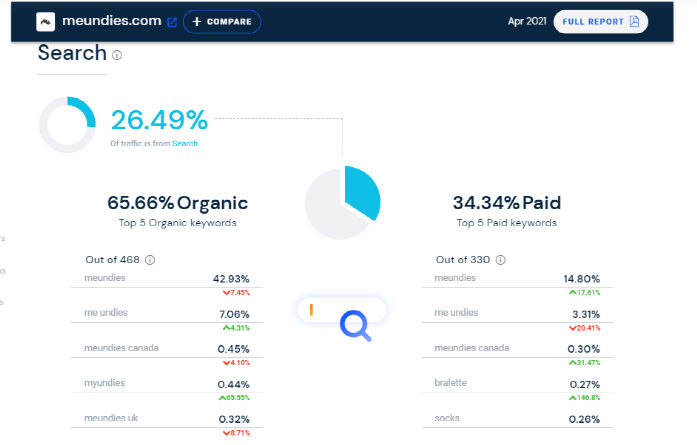697x445 pixels.
Task: Click the Search info icon
Action: (117, 55)
